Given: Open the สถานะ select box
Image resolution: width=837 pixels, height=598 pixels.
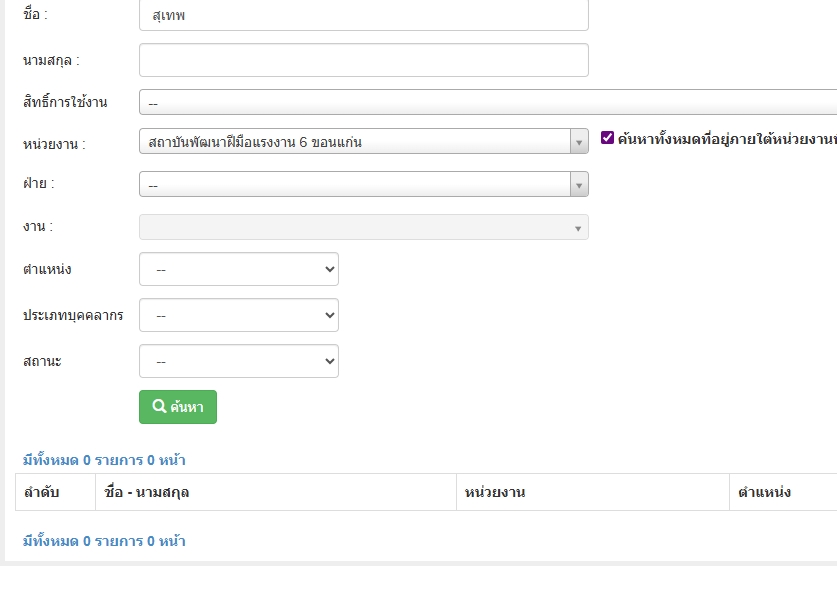Looking at the screenshot, I should tap(239, 361).
